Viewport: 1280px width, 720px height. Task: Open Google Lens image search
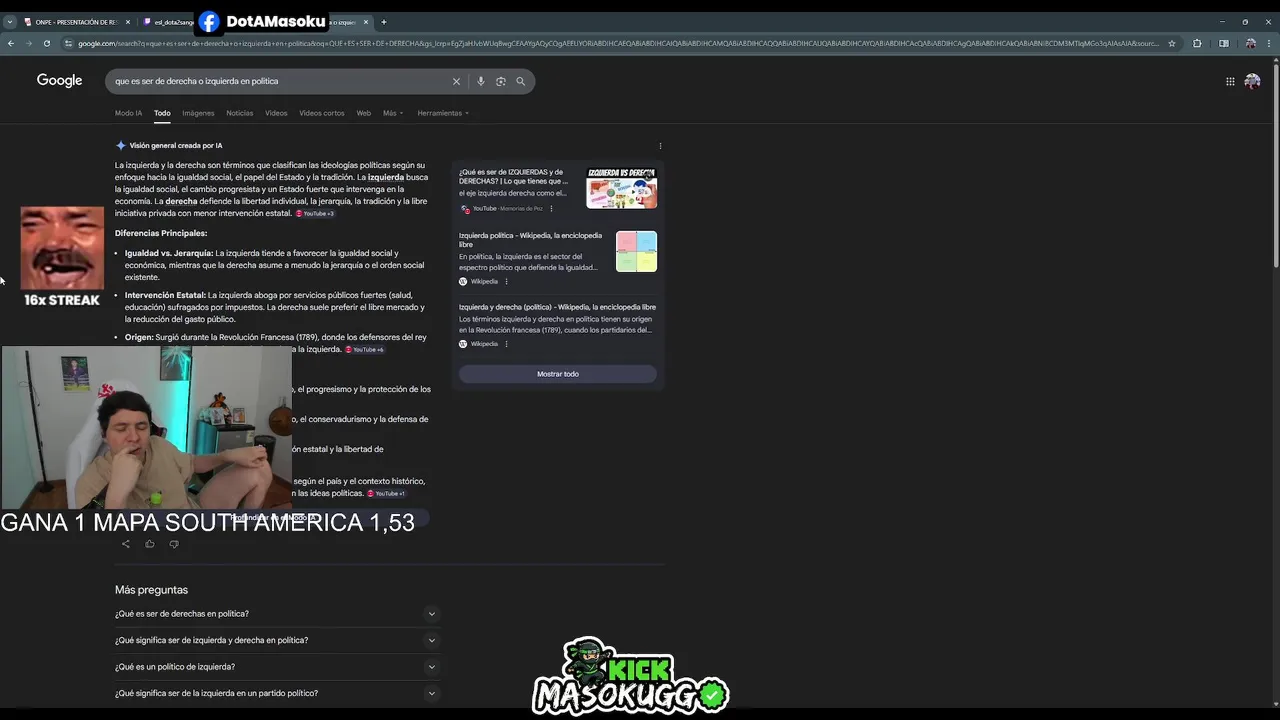coord(501,81)
